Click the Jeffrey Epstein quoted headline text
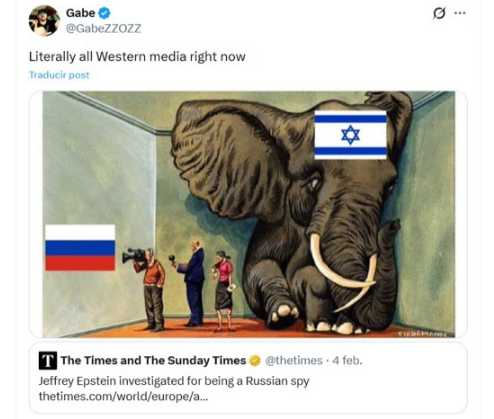Screen dimensions: 494x419 point(174,381)
